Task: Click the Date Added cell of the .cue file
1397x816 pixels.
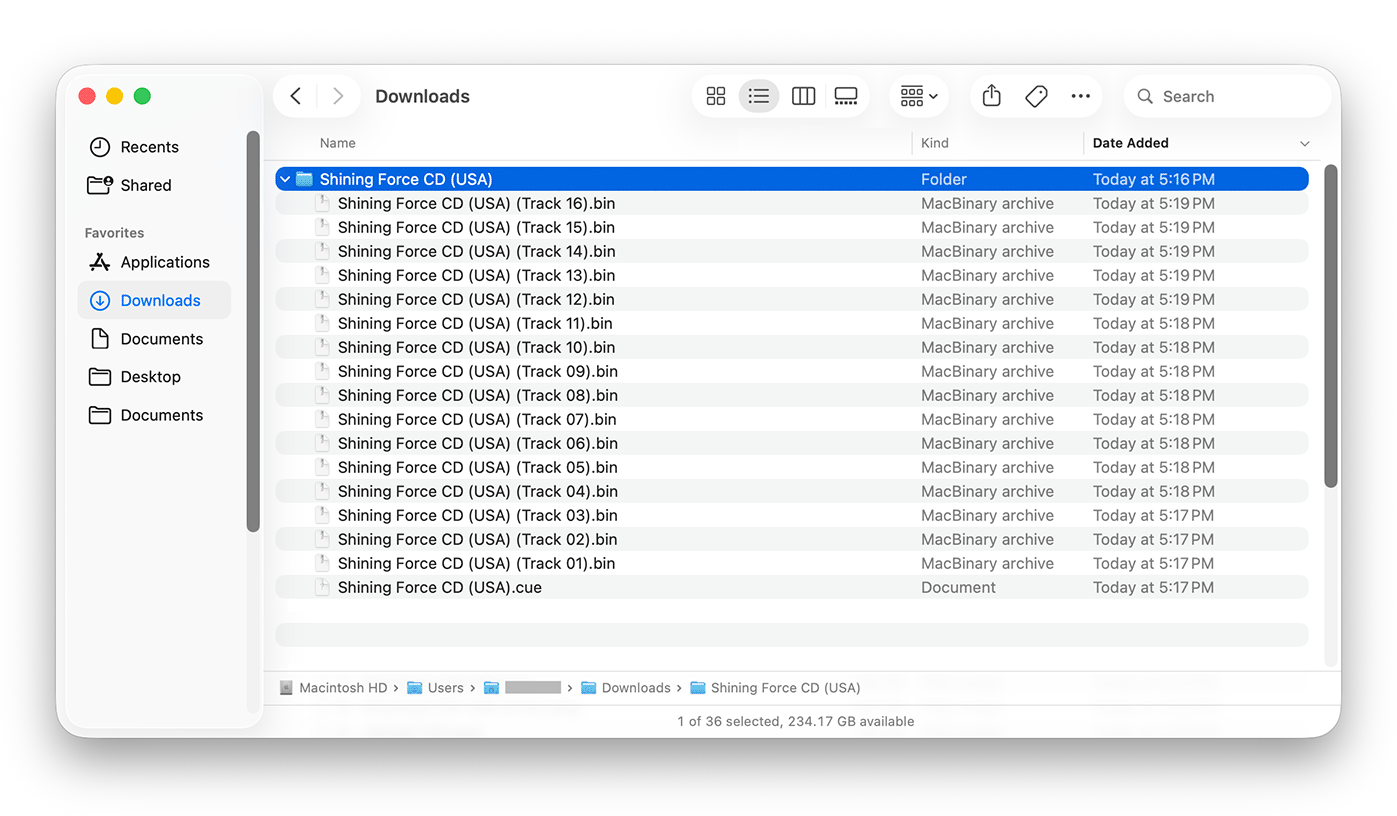Action: click(x=1153, y=587)
